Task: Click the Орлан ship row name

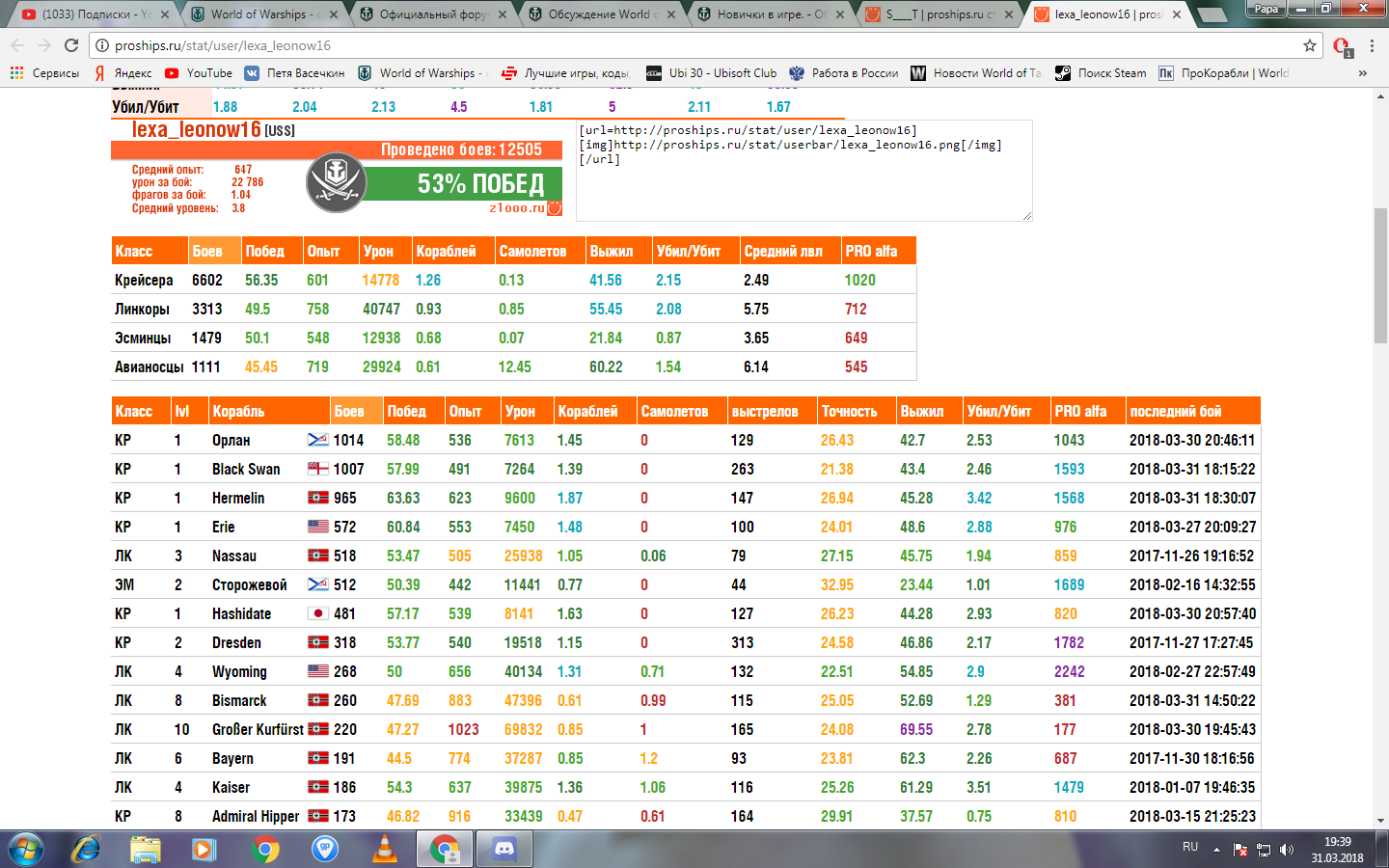Action: pos(231,440)
